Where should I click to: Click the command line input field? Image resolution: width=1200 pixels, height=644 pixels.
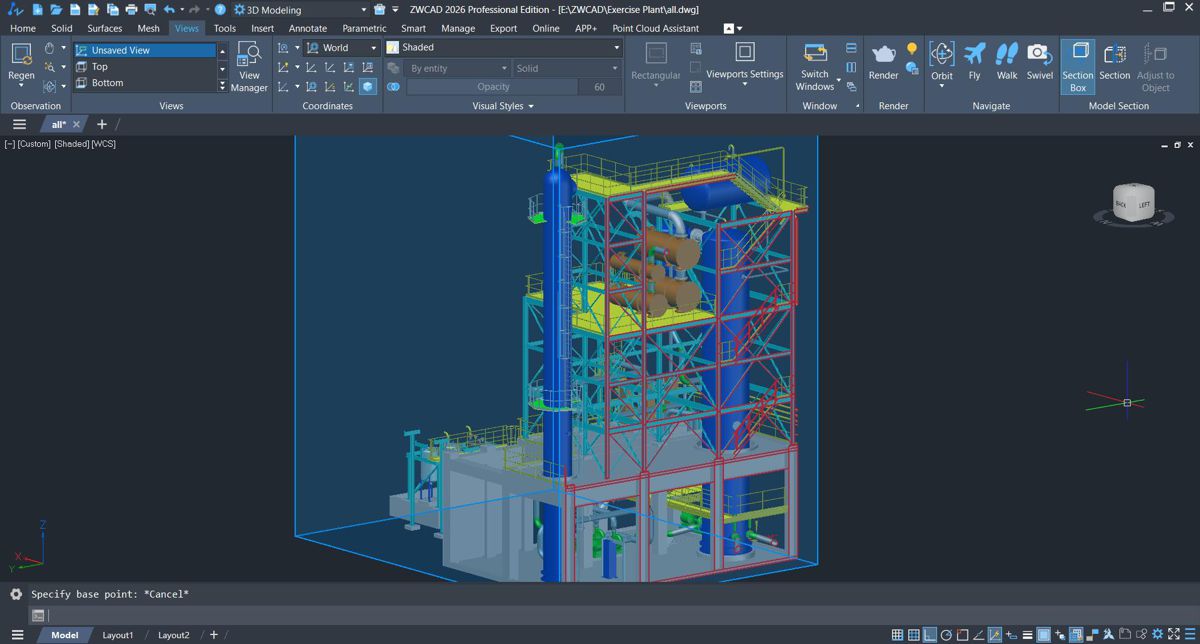(x=620, y=616)
